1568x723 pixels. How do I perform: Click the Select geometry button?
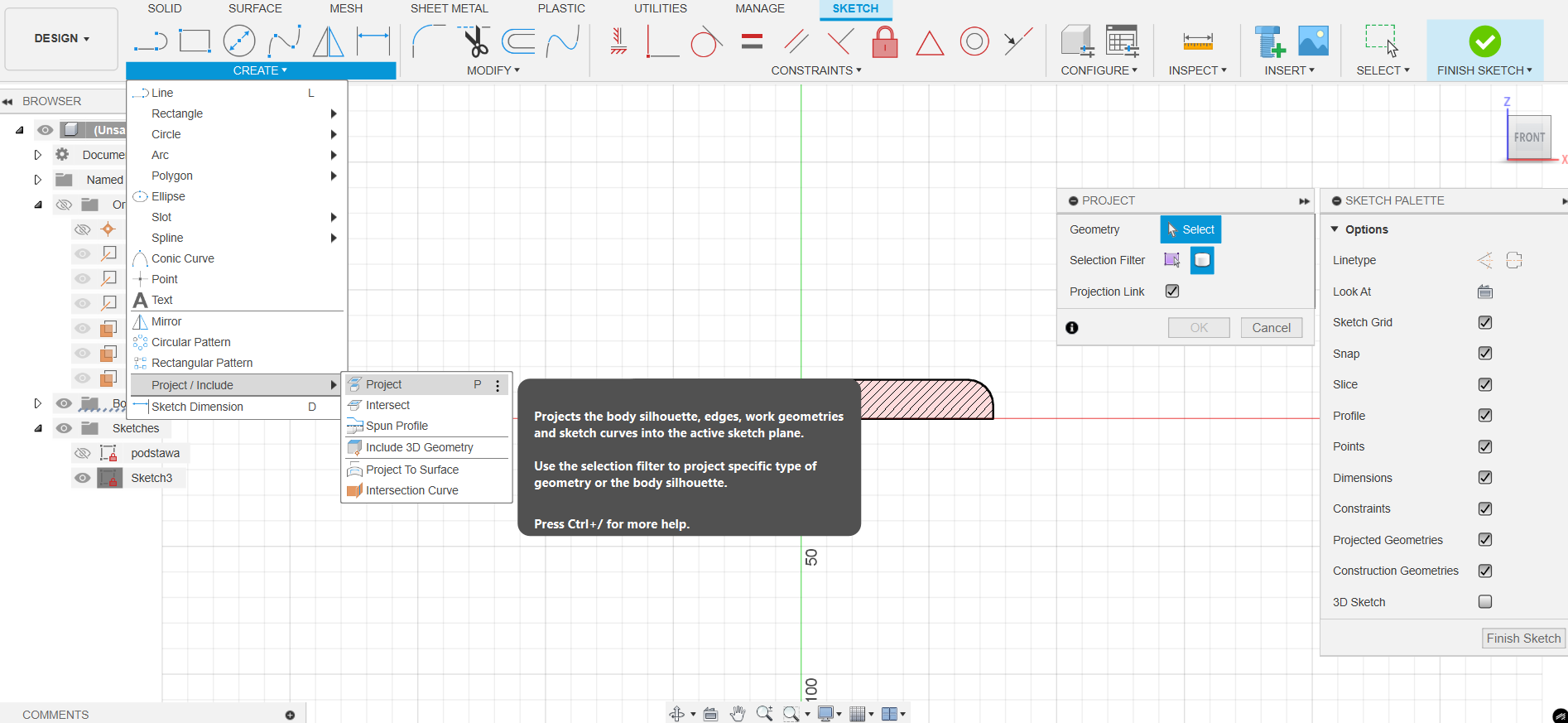(1190, 229)
